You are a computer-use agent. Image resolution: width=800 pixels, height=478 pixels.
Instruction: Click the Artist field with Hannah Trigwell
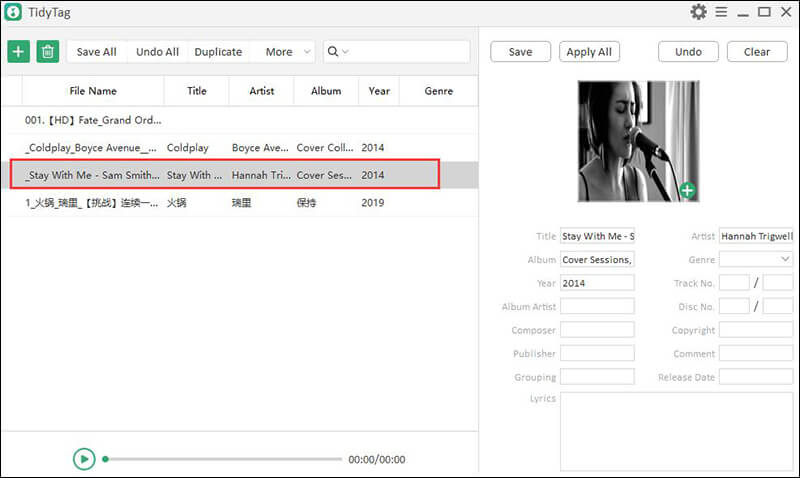click(x=756, y=236)
